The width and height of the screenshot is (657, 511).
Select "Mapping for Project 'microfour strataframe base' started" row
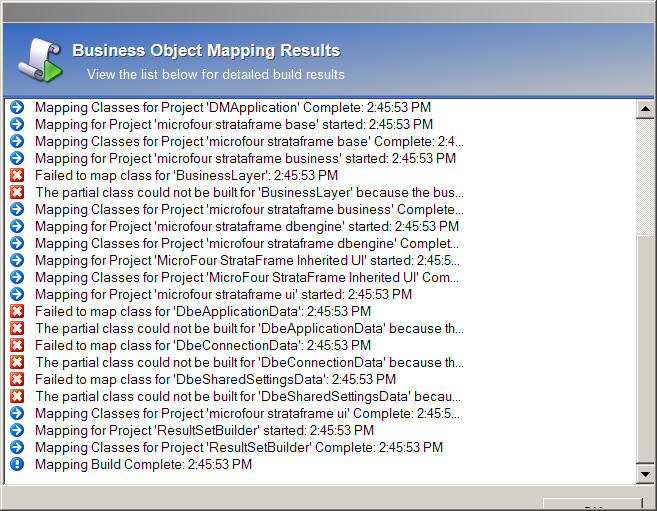point(233,124)
